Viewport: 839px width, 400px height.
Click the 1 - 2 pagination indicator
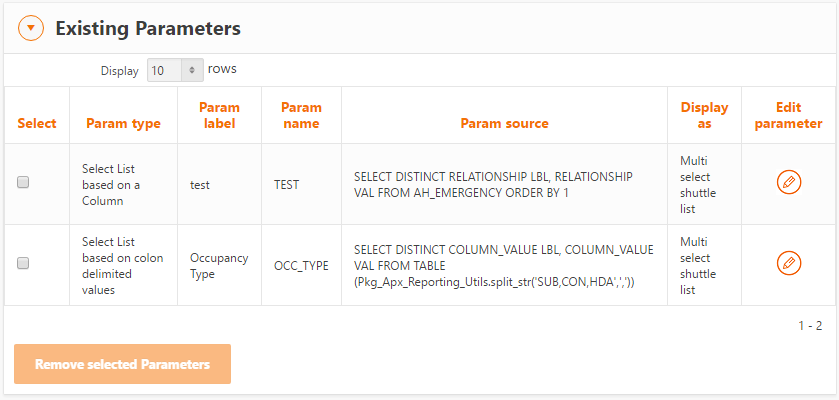(809, 326)
